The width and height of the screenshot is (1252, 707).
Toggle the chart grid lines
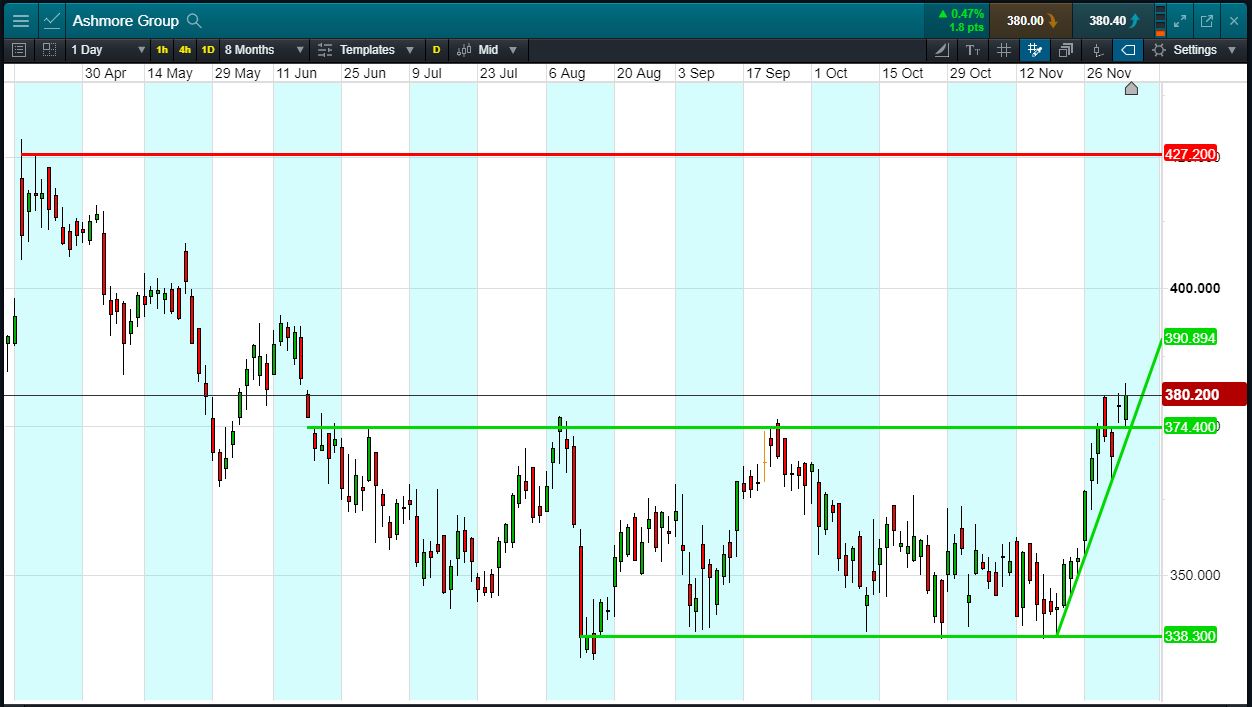click(x=1004, y=50)
